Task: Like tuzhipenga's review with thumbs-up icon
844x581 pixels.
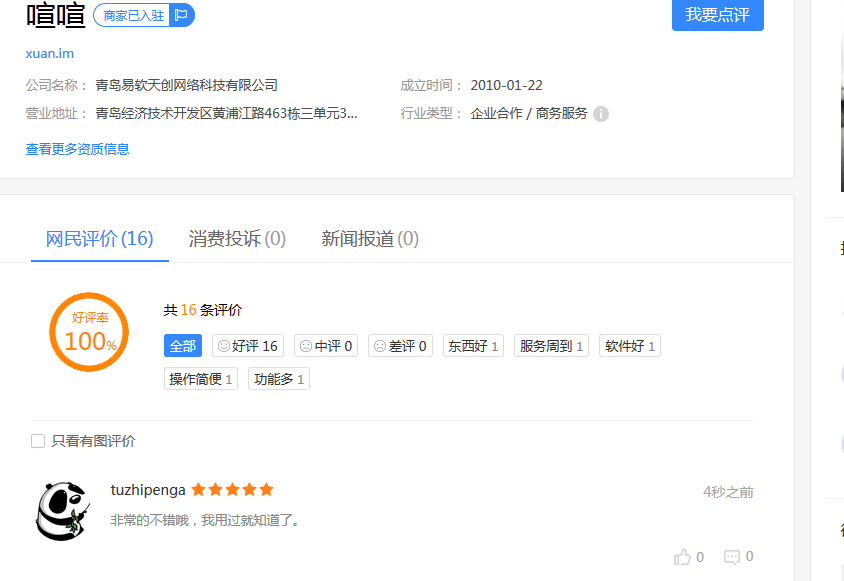Action: coord(683,557)
